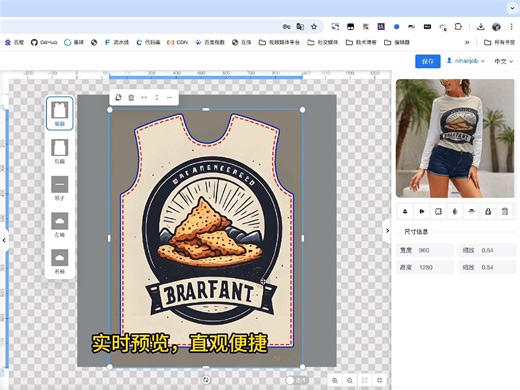The image size is (520, 390).
Task: Click the square center icon in right panel
Action: pyautogui.click(x=438, y=211)
